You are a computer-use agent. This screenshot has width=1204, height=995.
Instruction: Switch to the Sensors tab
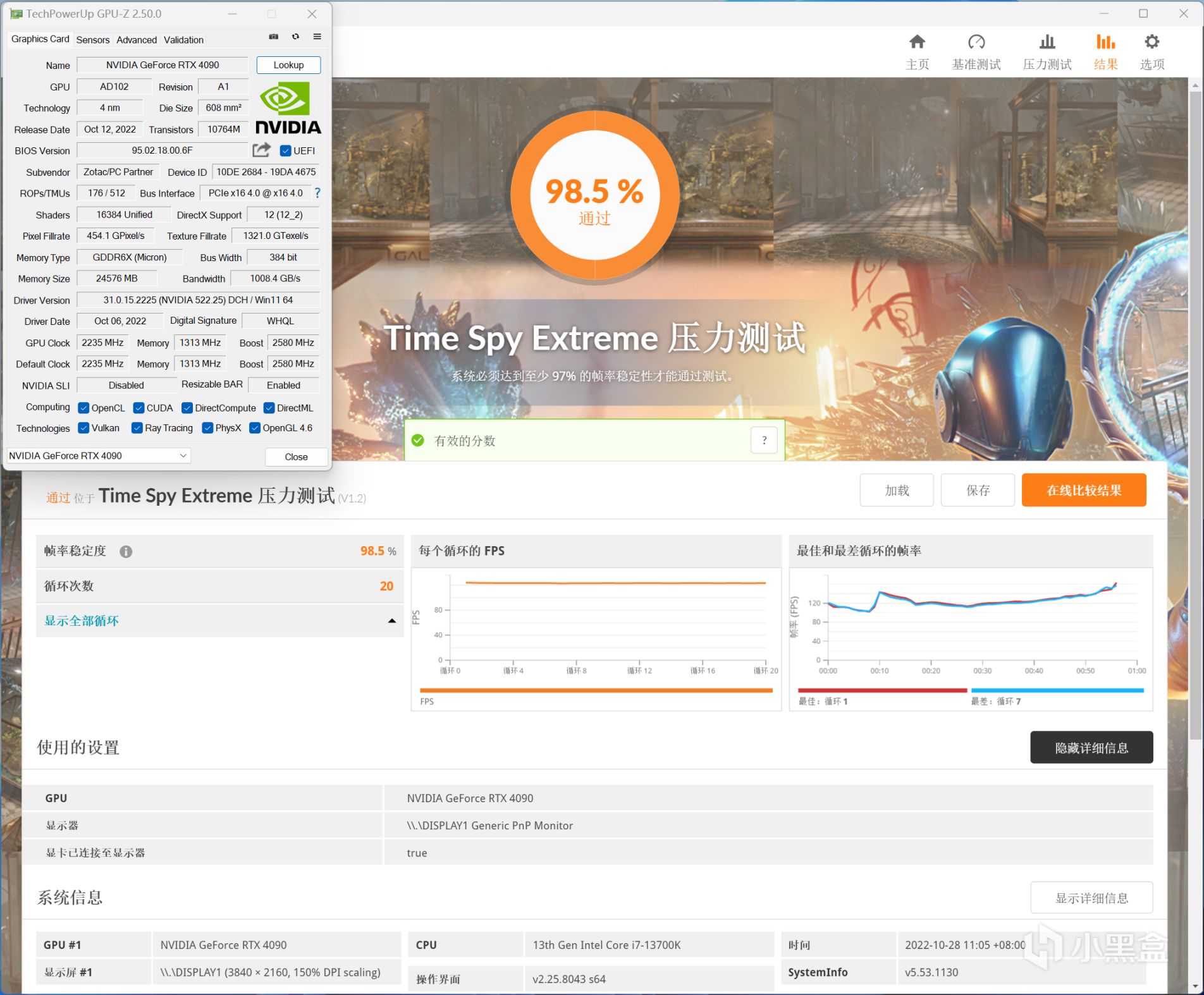[x=93, y=40]
